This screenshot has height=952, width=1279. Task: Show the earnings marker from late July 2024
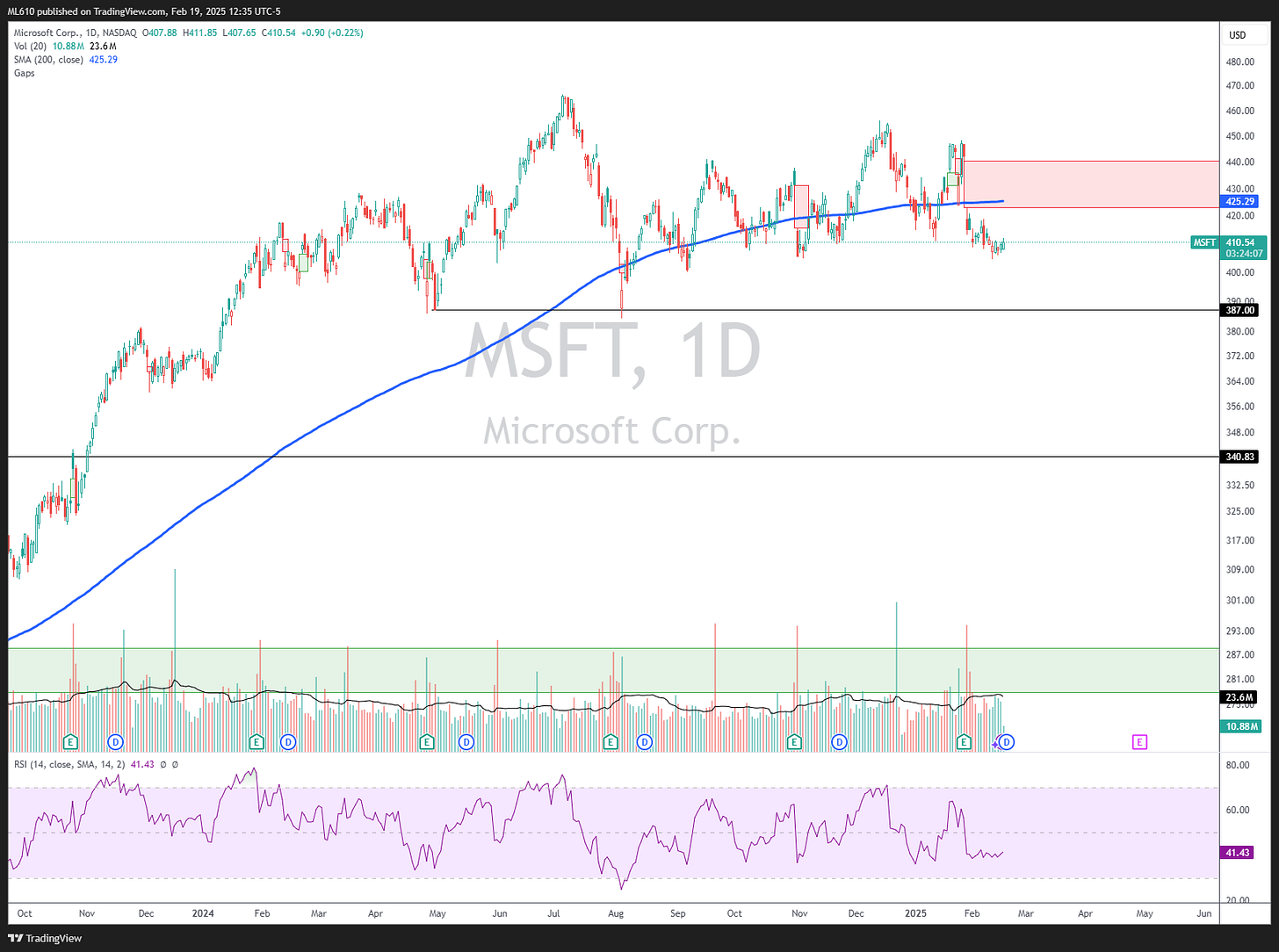pyautogui.click(x=611, y=742)
